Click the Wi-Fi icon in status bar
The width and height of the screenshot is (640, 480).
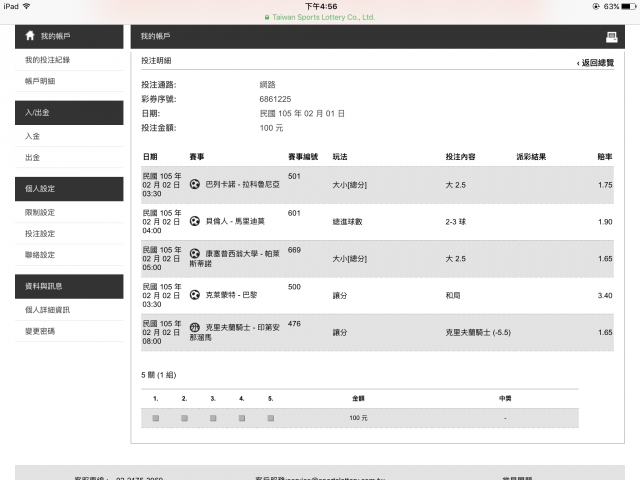(27, 6)
